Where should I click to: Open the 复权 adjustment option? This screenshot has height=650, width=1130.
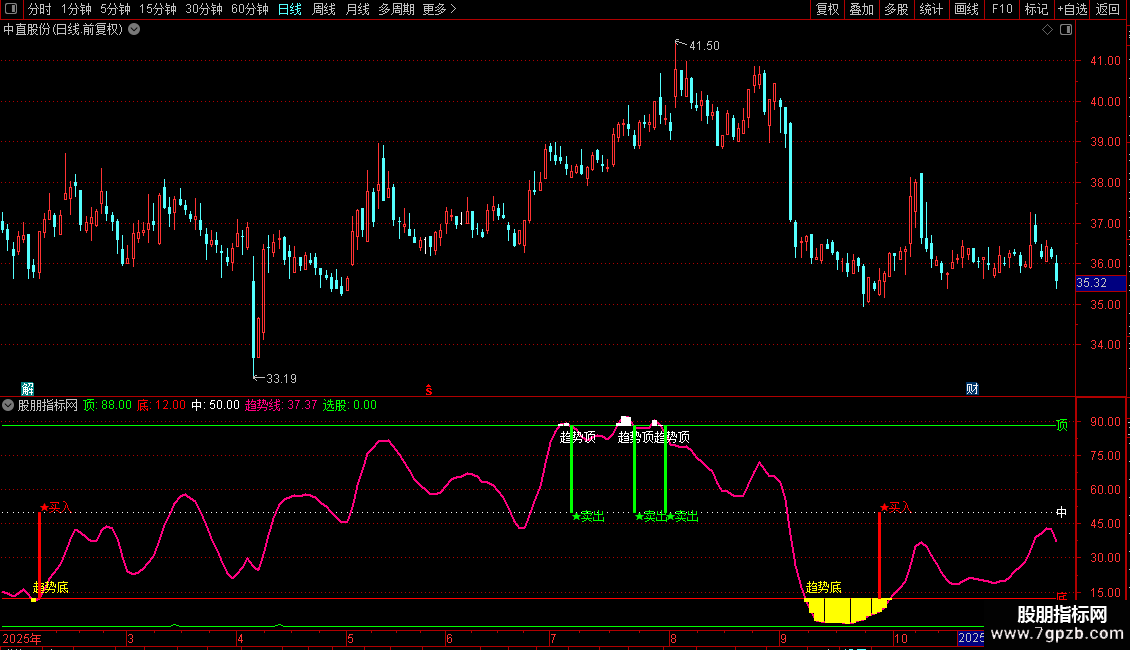(827, 9)
